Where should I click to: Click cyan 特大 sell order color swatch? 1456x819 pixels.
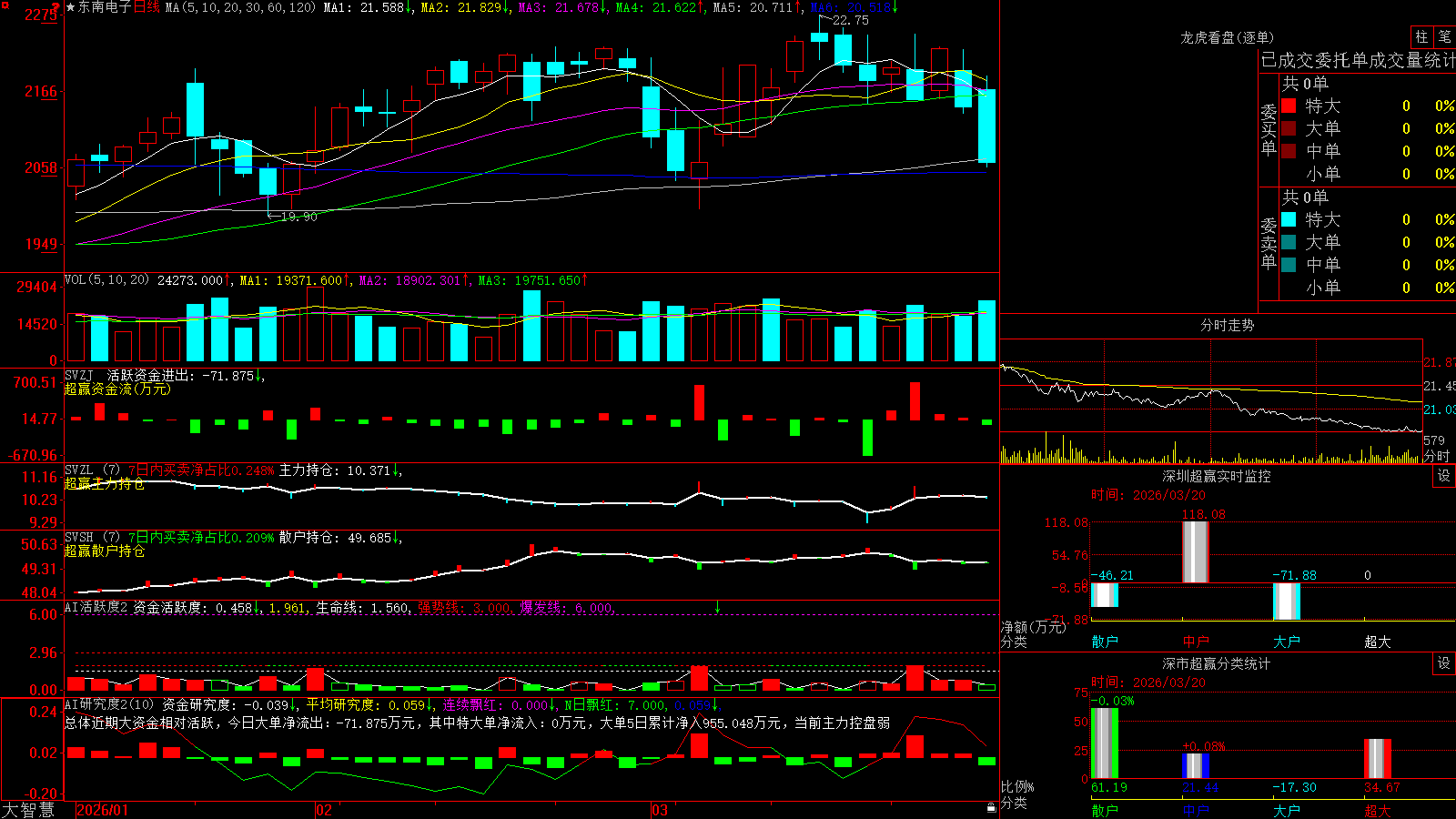pyautogui.click(x=1289, y=219)
